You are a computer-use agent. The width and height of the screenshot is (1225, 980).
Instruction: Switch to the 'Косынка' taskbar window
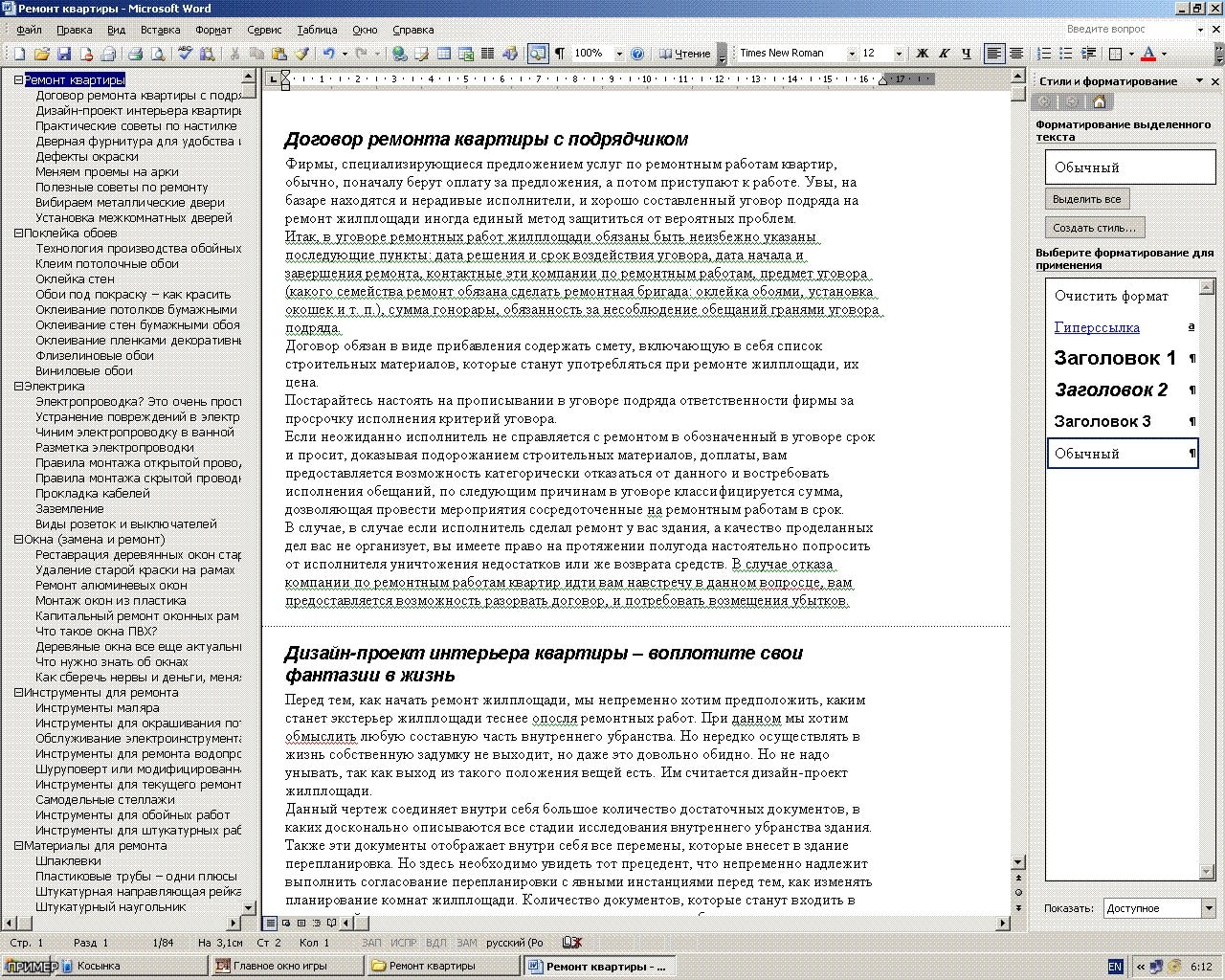coord(98,967)
